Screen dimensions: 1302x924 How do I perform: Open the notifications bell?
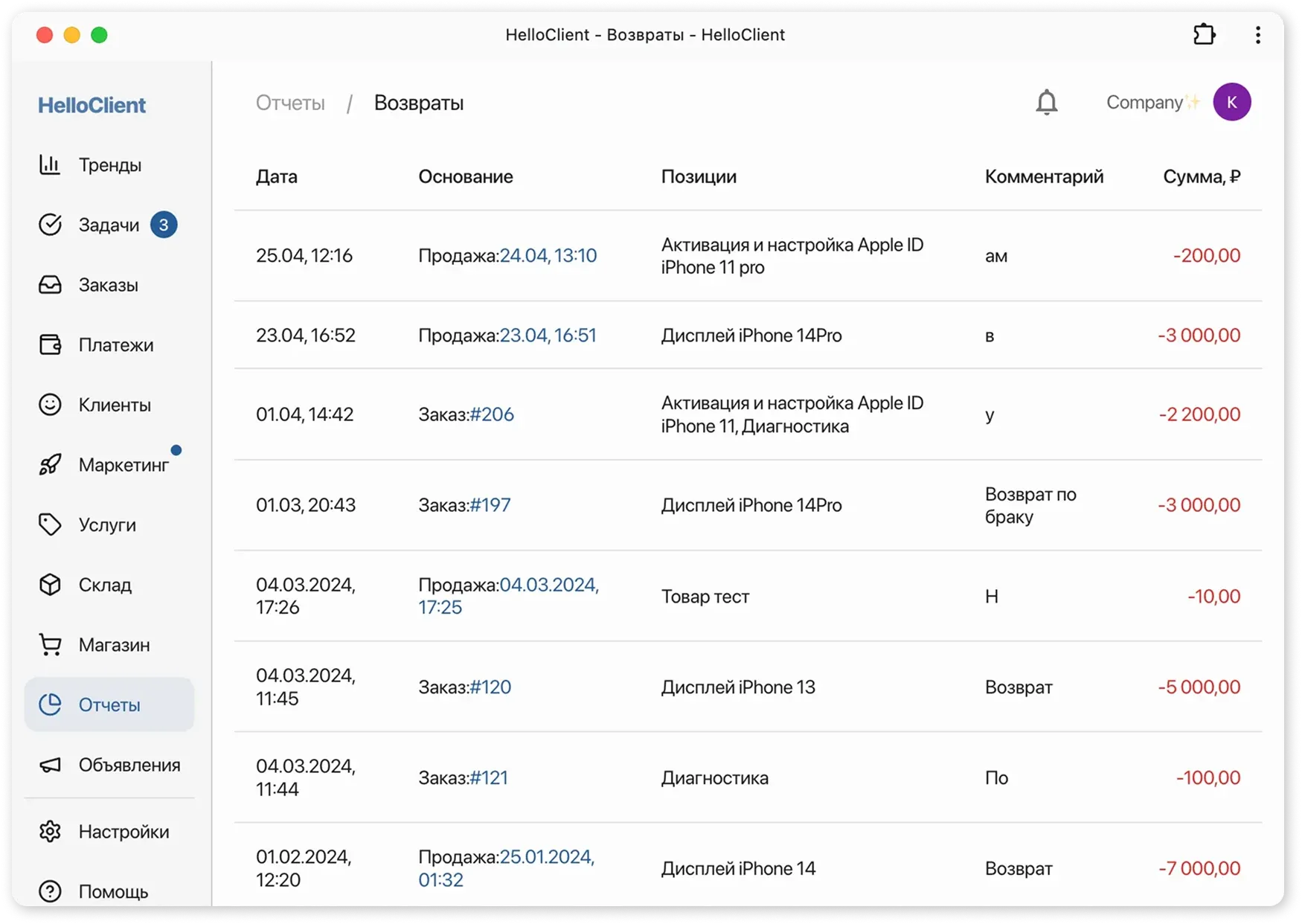(x=1046, y=103)
